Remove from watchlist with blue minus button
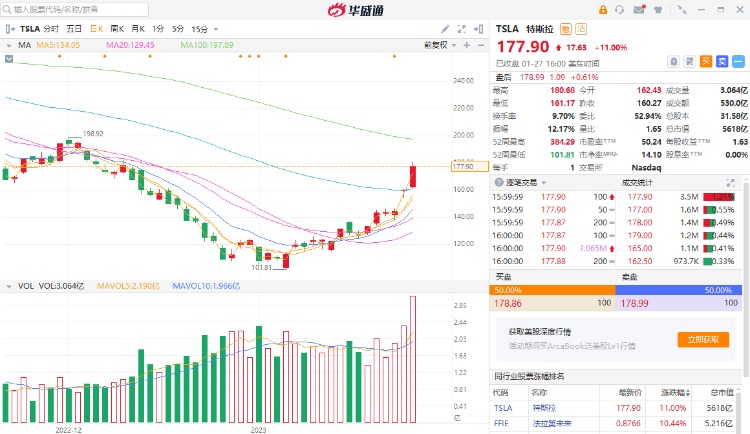Screen dimensions: 750x434 (x=739, y=62)
